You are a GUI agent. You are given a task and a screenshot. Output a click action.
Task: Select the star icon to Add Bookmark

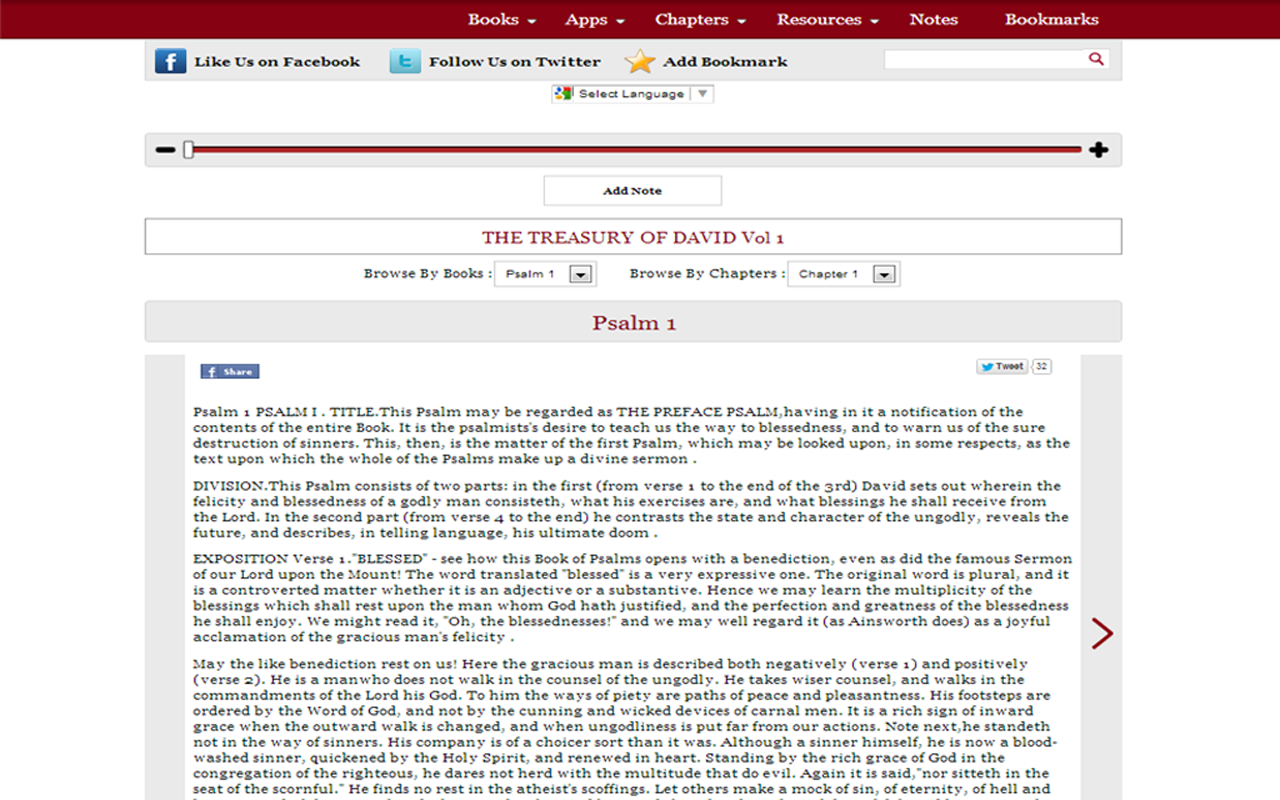coord(639,60)
